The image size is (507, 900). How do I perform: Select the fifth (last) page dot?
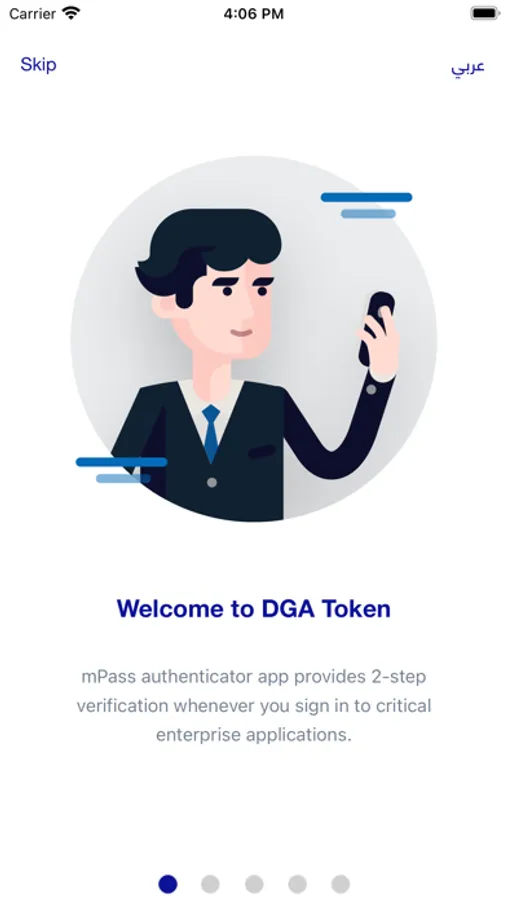(340, 884)
